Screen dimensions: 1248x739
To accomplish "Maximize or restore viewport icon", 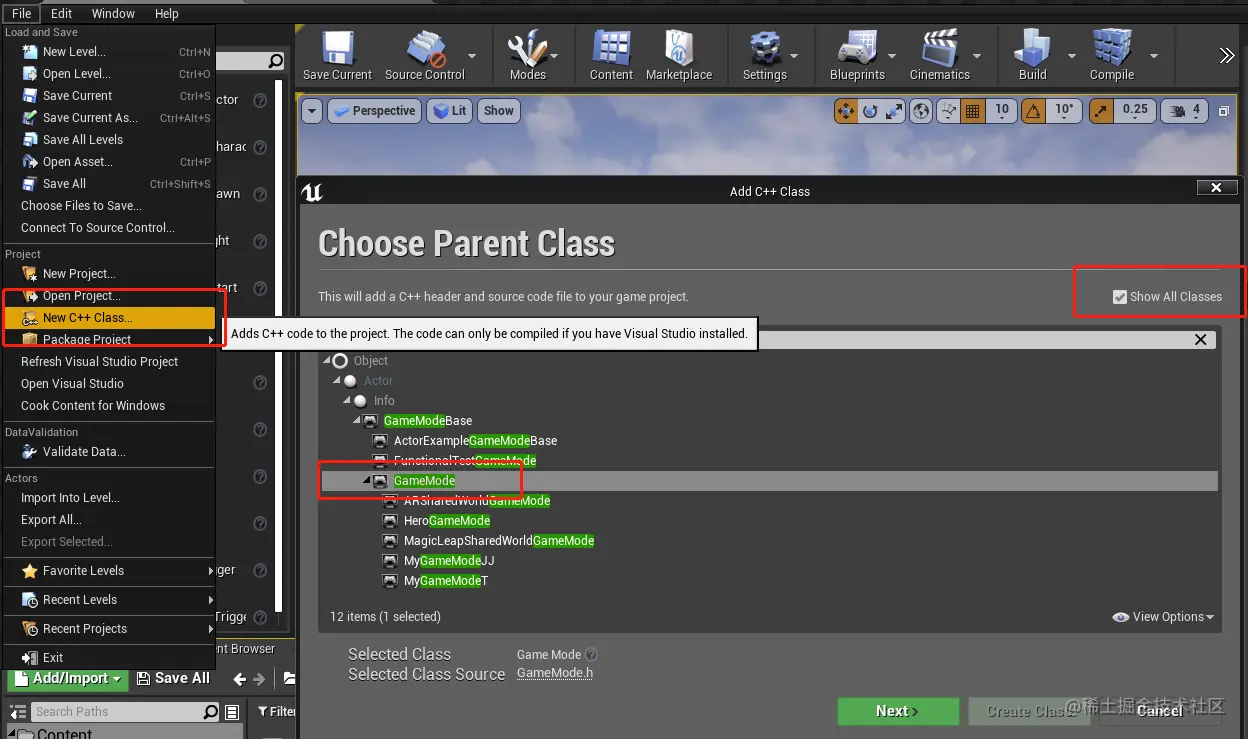I will [1223, 112].
